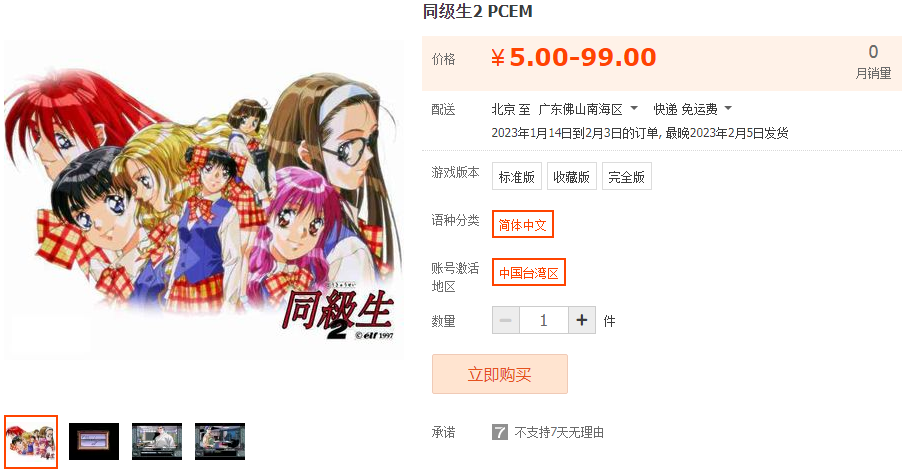
Task: Click the quantity input field
Action: pos(544,320)
